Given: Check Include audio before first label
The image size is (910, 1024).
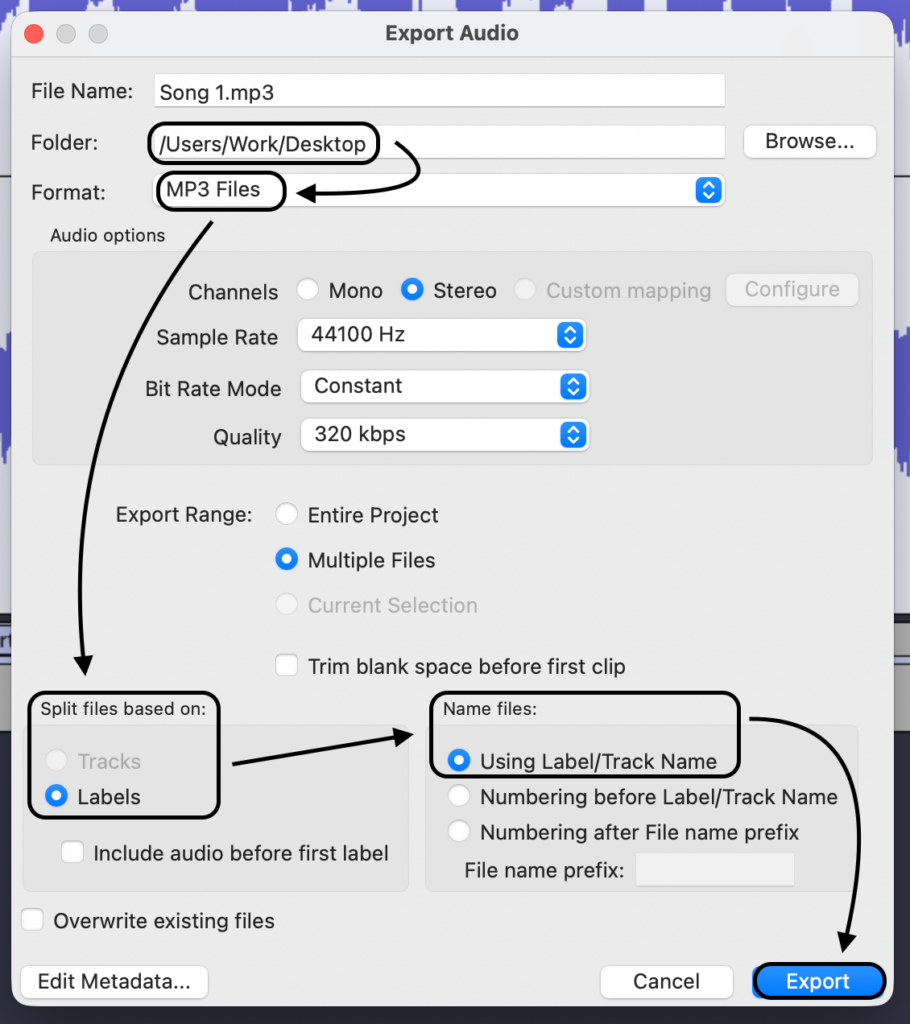Looking at the screenshot, I should click(72, 853).
